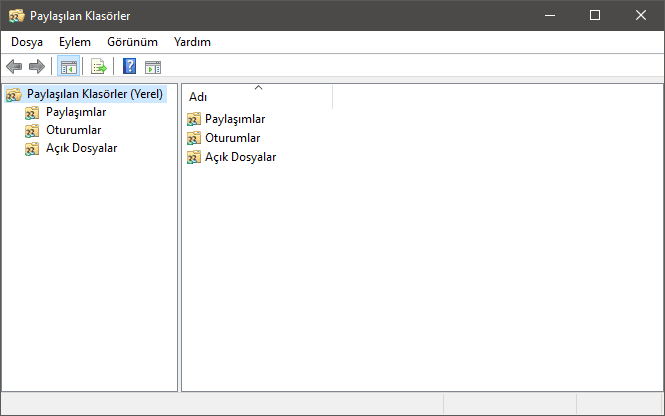The image size is (665, 416).
Task: Go forward with the right arrow toolbar icon
Action: 37,67
